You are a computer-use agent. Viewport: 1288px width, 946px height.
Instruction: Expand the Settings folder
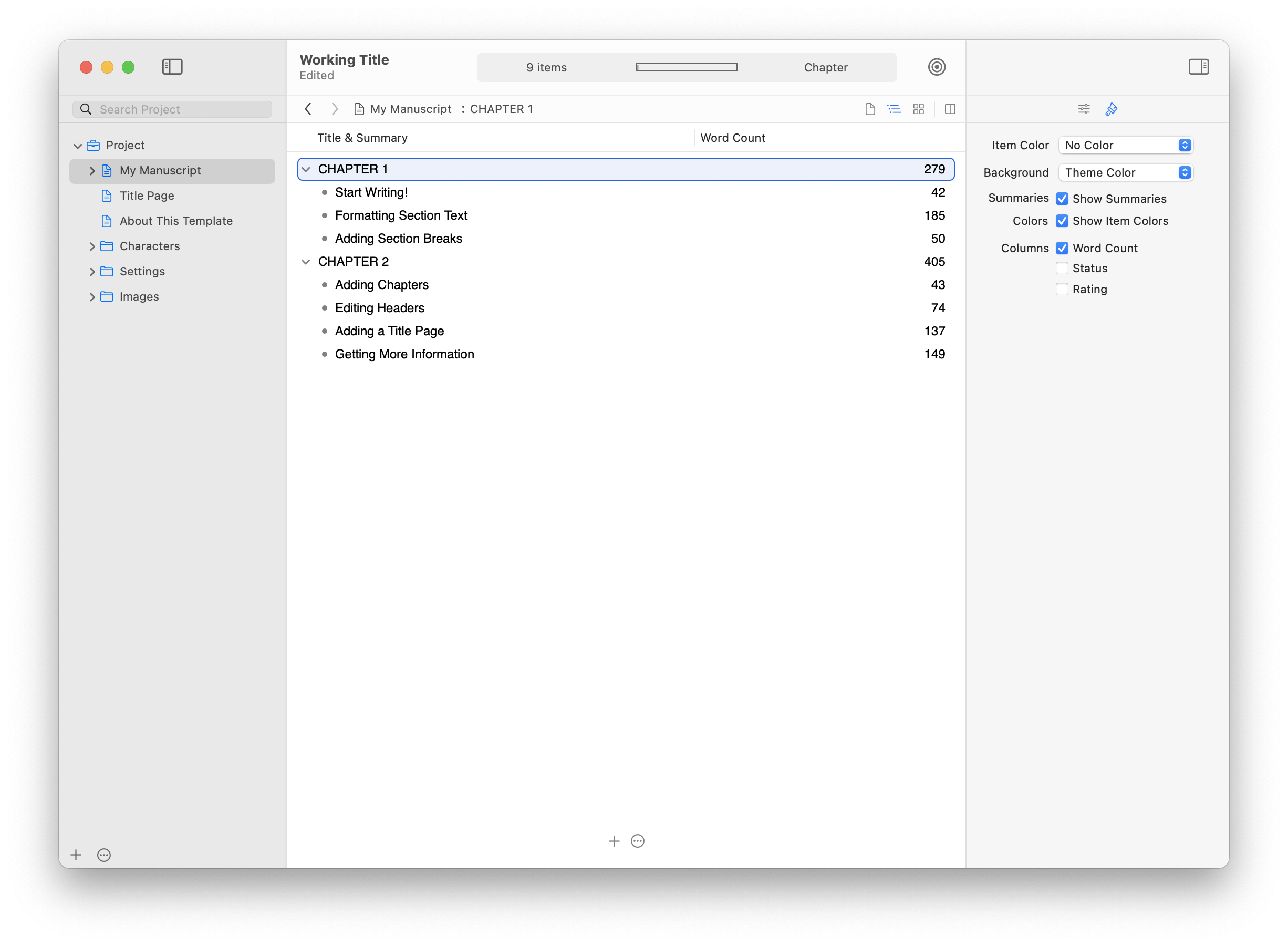pyautogui.click(x=91, y=271)
